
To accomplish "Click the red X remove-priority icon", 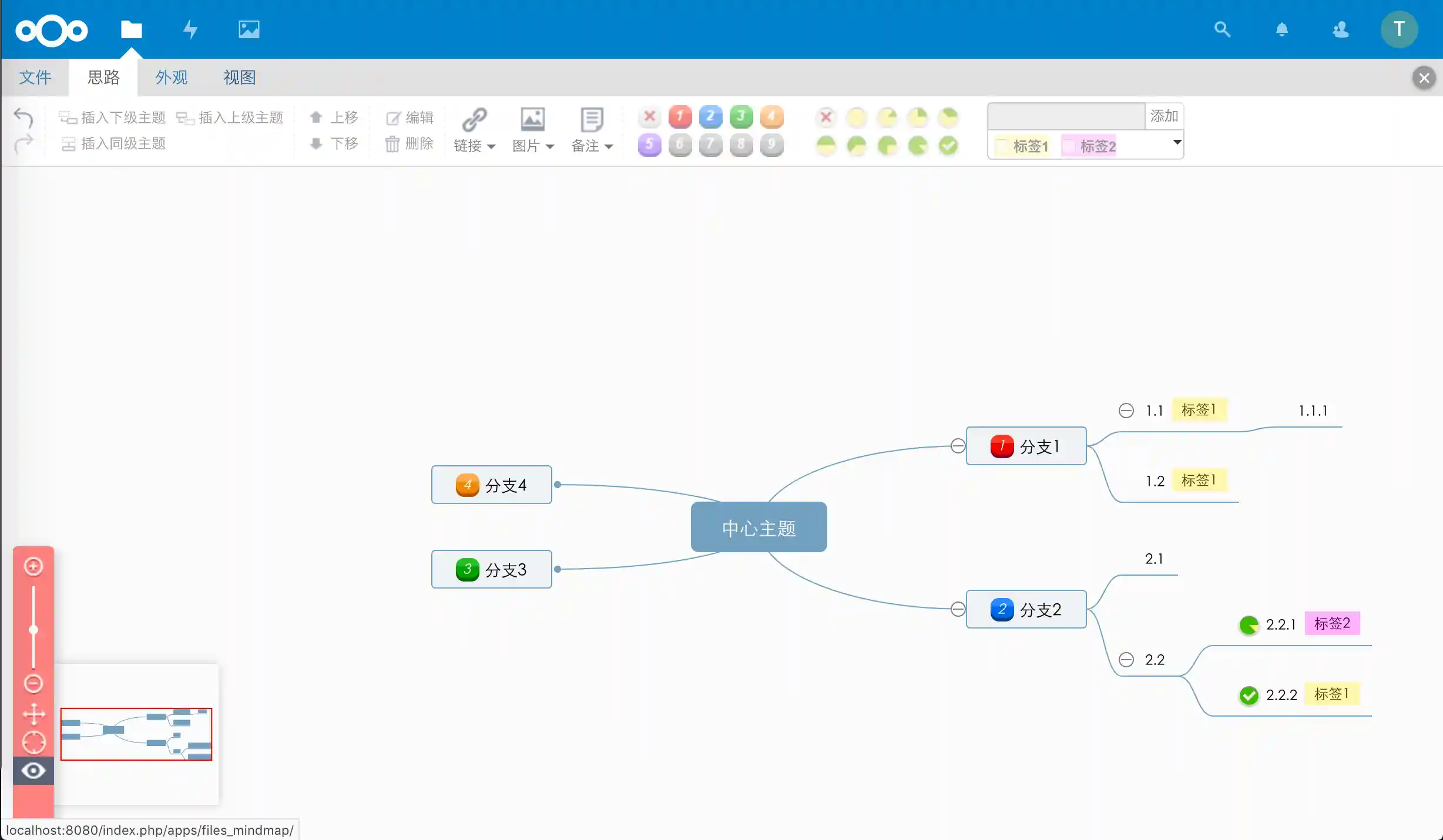I will (649, 117).
